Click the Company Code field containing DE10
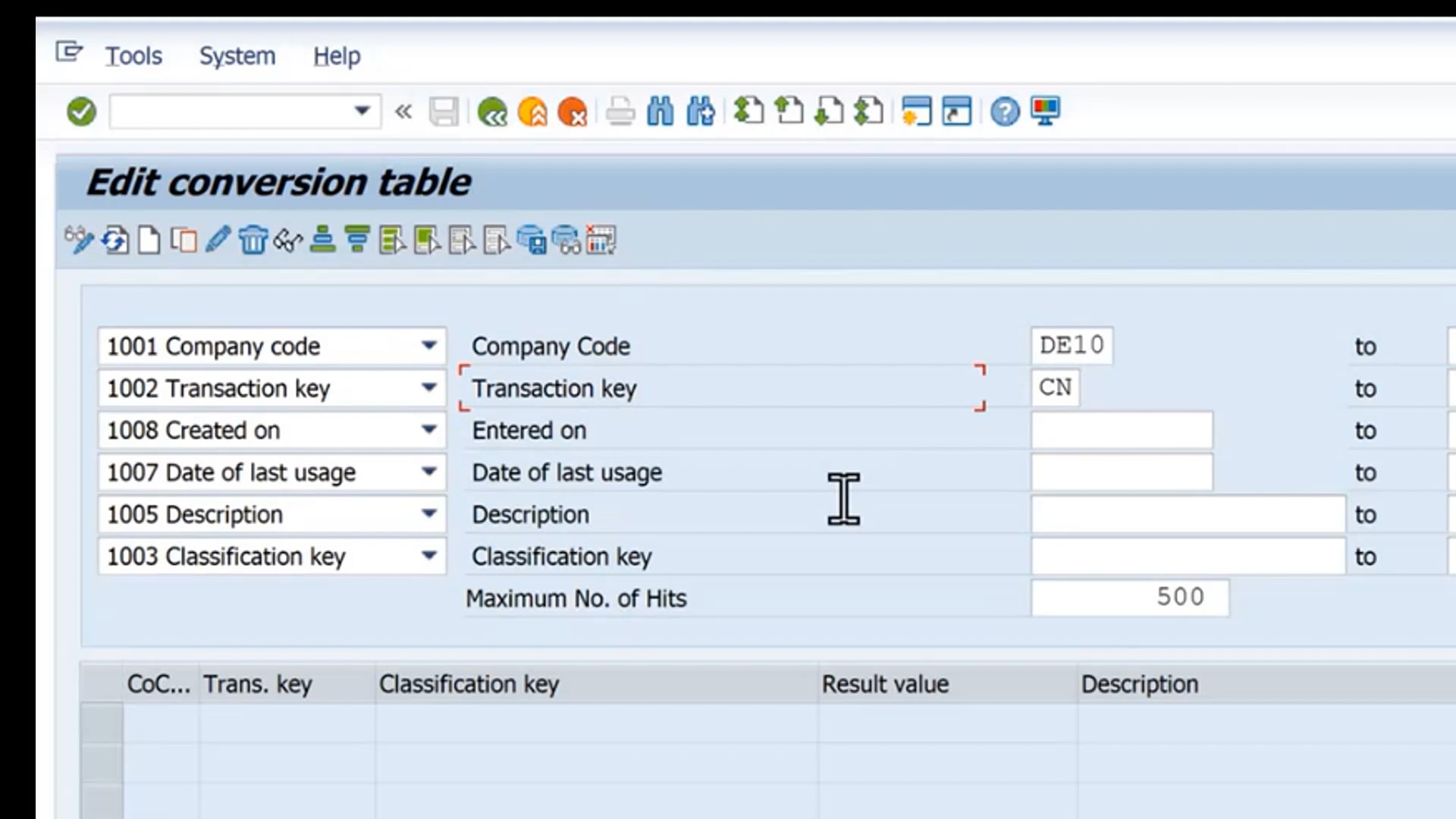Screen dimensions: 1456x819 [1072, 346]
